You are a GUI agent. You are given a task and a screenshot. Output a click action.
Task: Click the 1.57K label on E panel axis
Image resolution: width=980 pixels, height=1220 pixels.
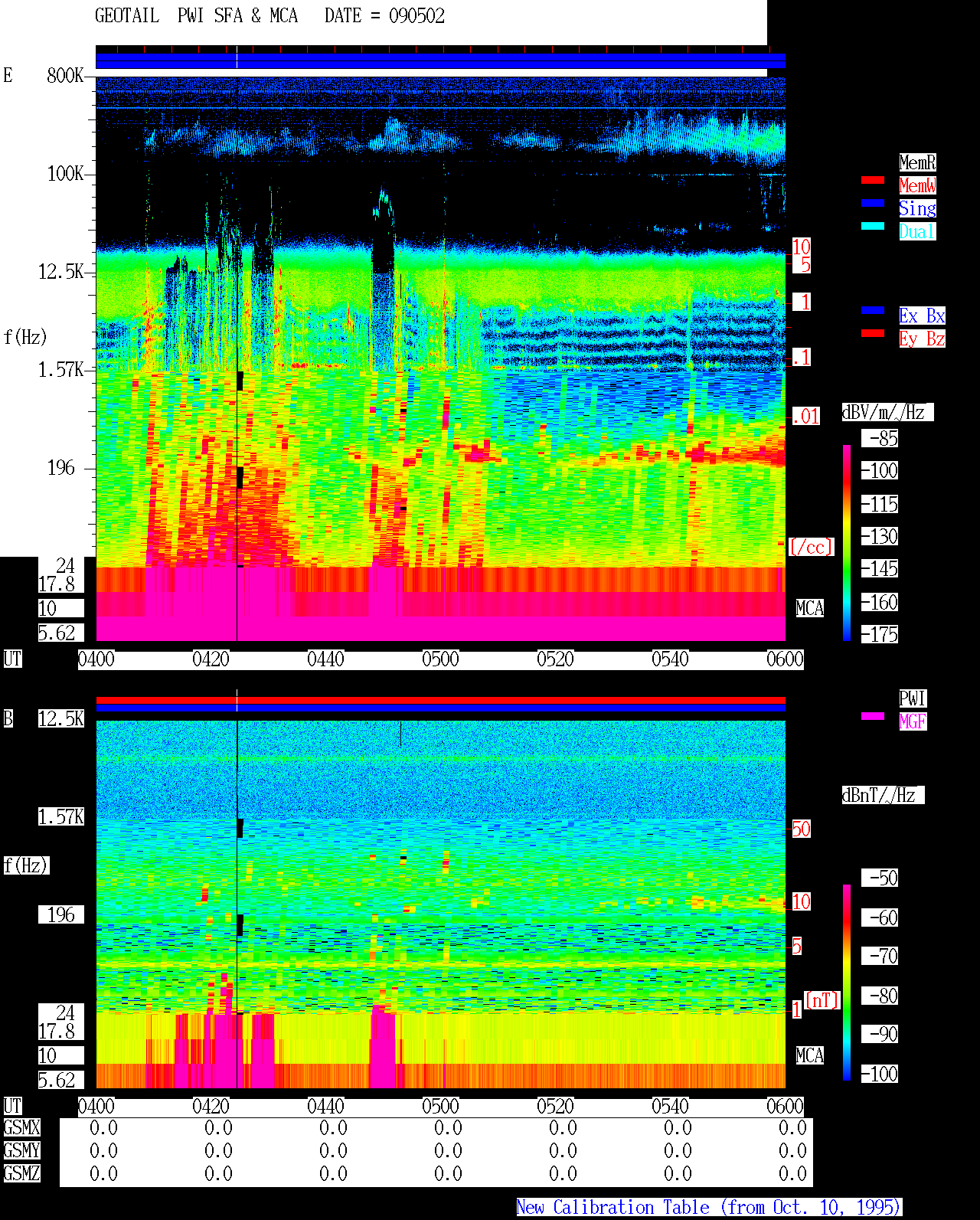[x=61, y=369]
